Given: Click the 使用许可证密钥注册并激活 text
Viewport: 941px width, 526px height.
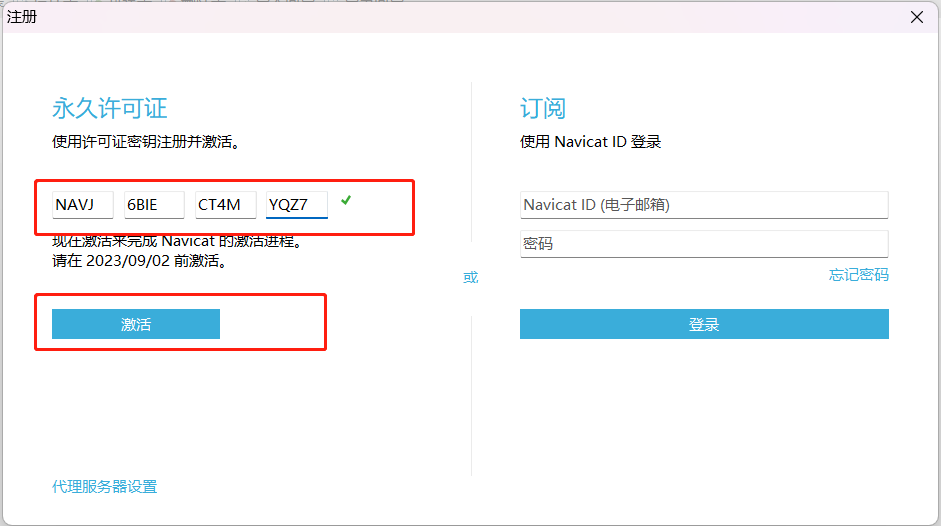Looking at the screenshot, I should coord(146,142).
